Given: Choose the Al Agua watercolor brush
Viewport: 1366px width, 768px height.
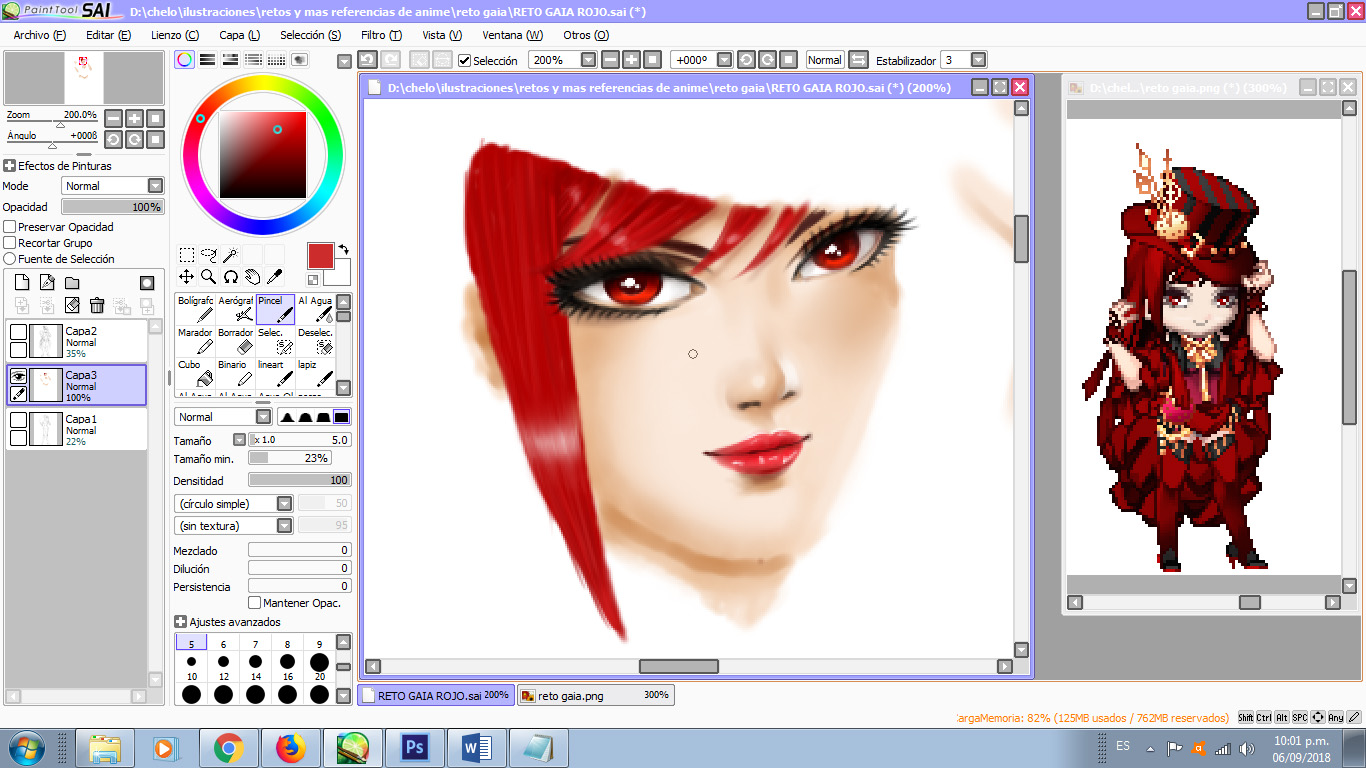Looking at the screenshot, I should click(x=315, y=309).
